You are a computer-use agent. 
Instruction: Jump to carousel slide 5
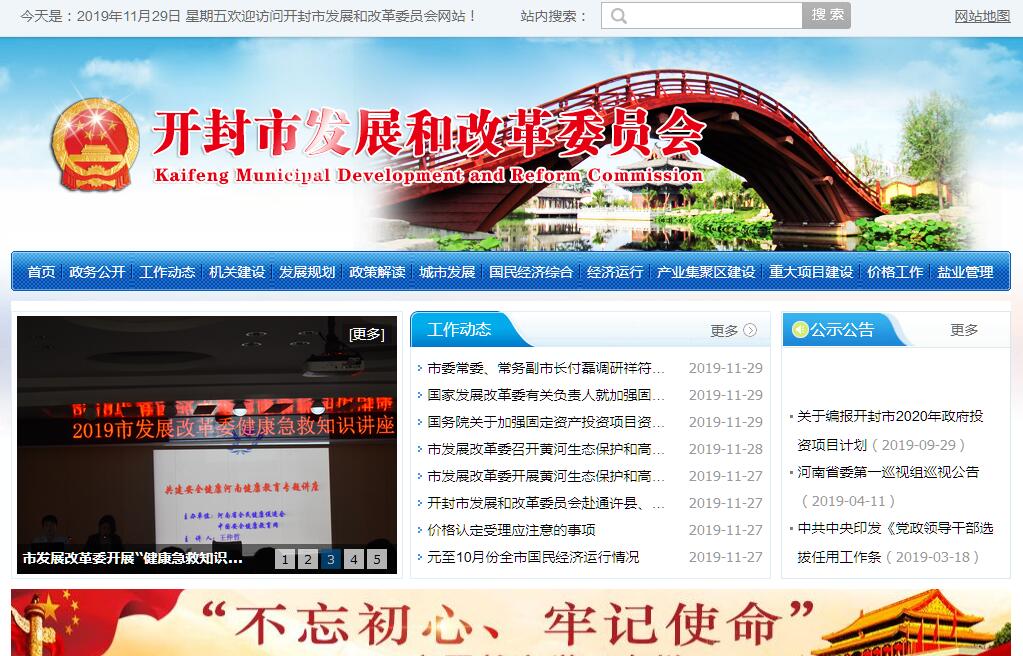377,560
